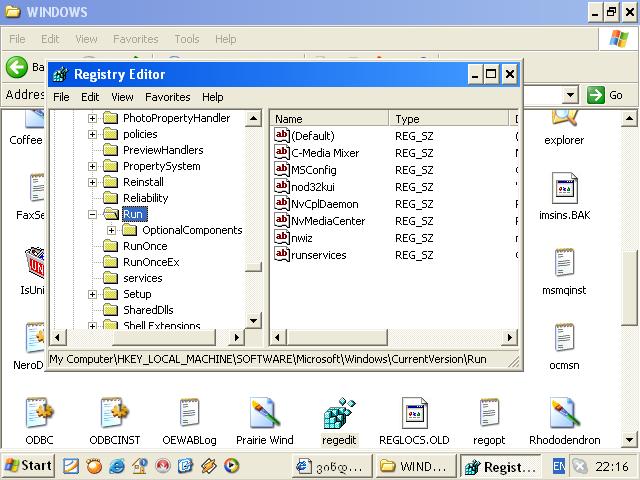Select the RunOnceEx key

click(x=151, y=262)
